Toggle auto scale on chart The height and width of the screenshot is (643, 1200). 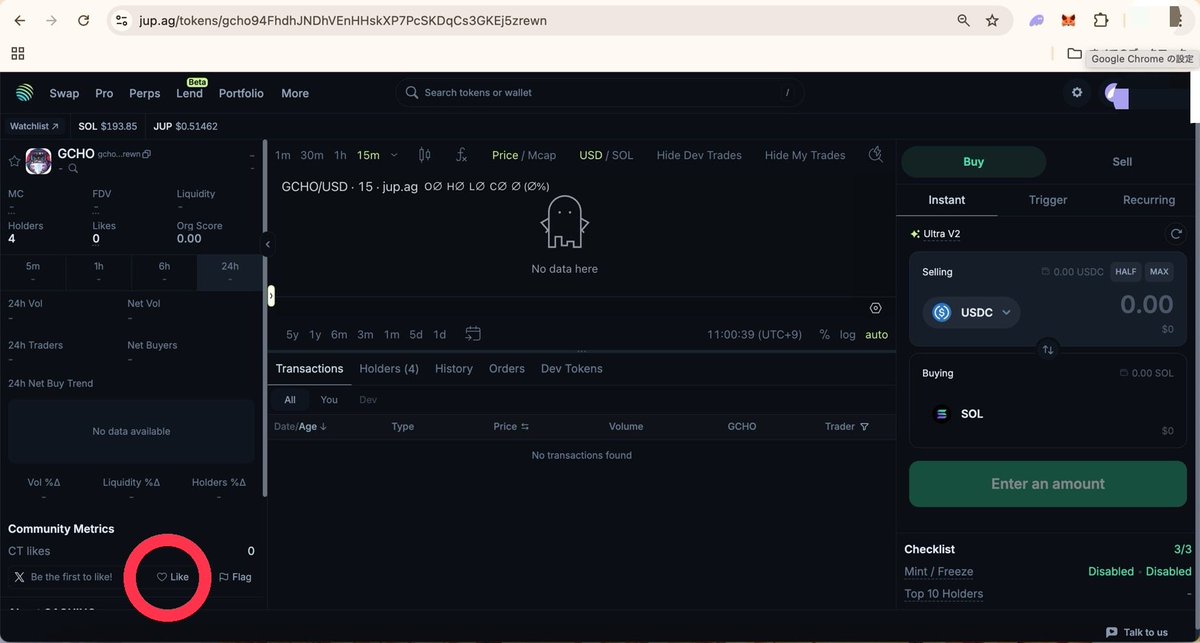[x=877, y=334]
